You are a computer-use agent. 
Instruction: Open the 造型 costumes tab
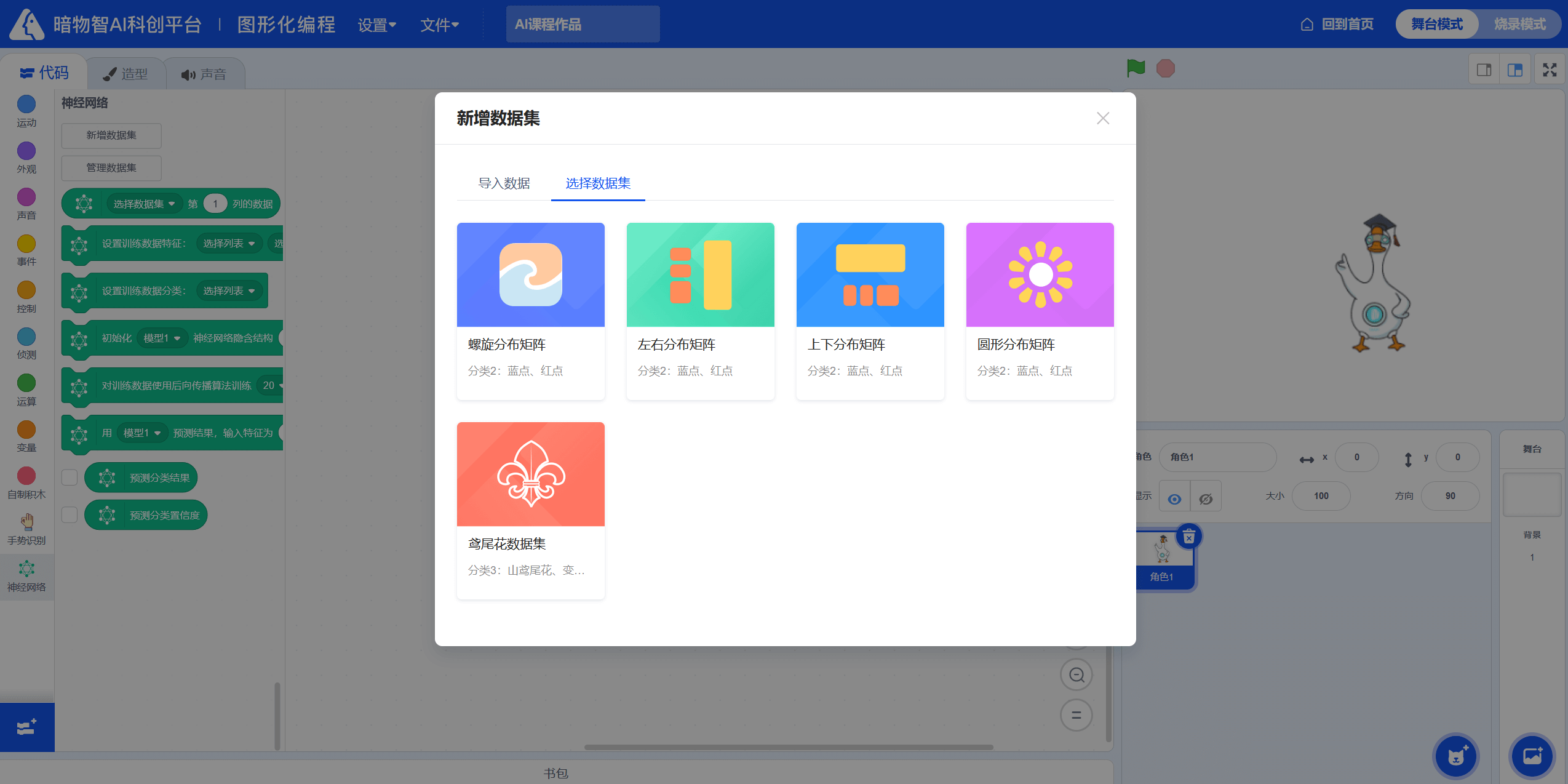[125, 74]
